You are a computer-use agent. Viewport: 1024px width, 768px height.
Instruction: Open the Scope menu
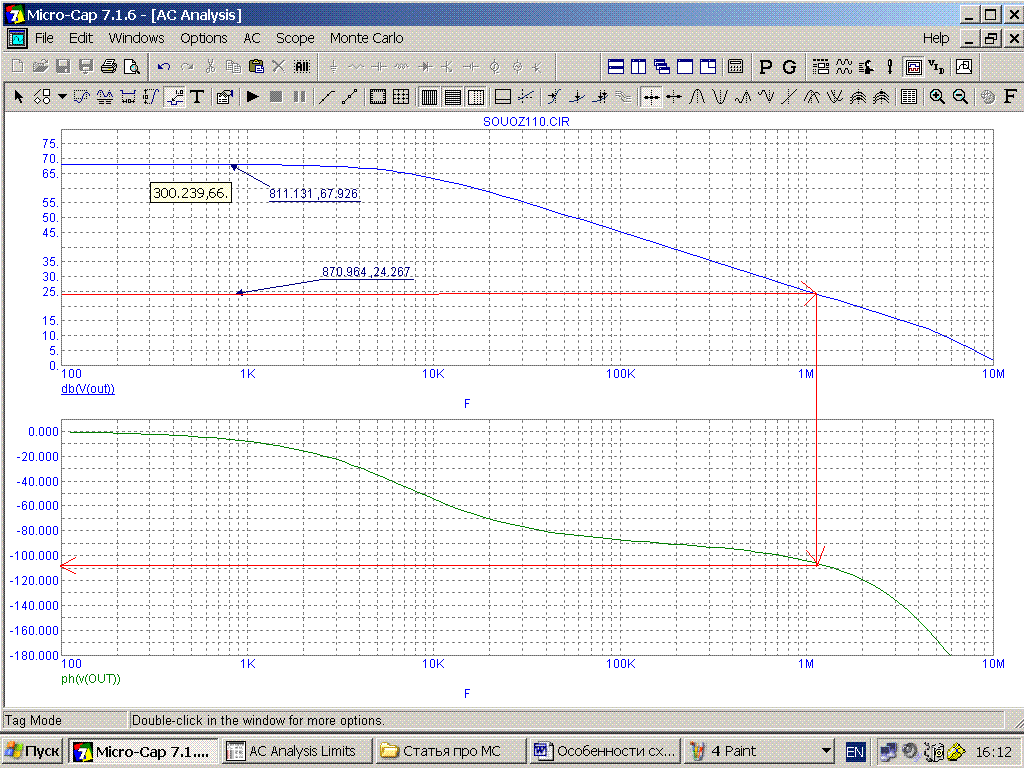[295, 38]
